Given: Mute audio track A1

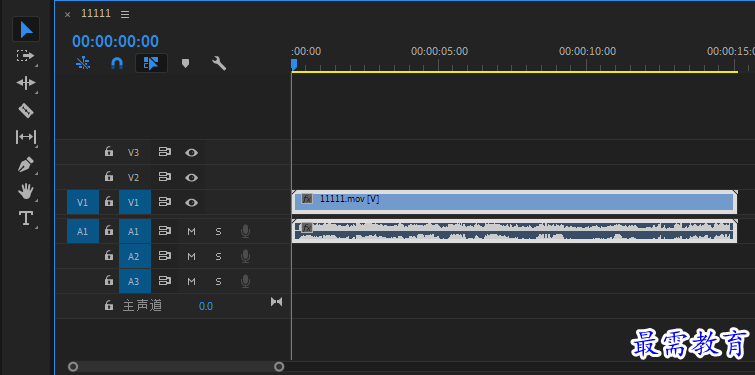Looking at the screenshot, I should pyautogui.click(x=192, y=232).
